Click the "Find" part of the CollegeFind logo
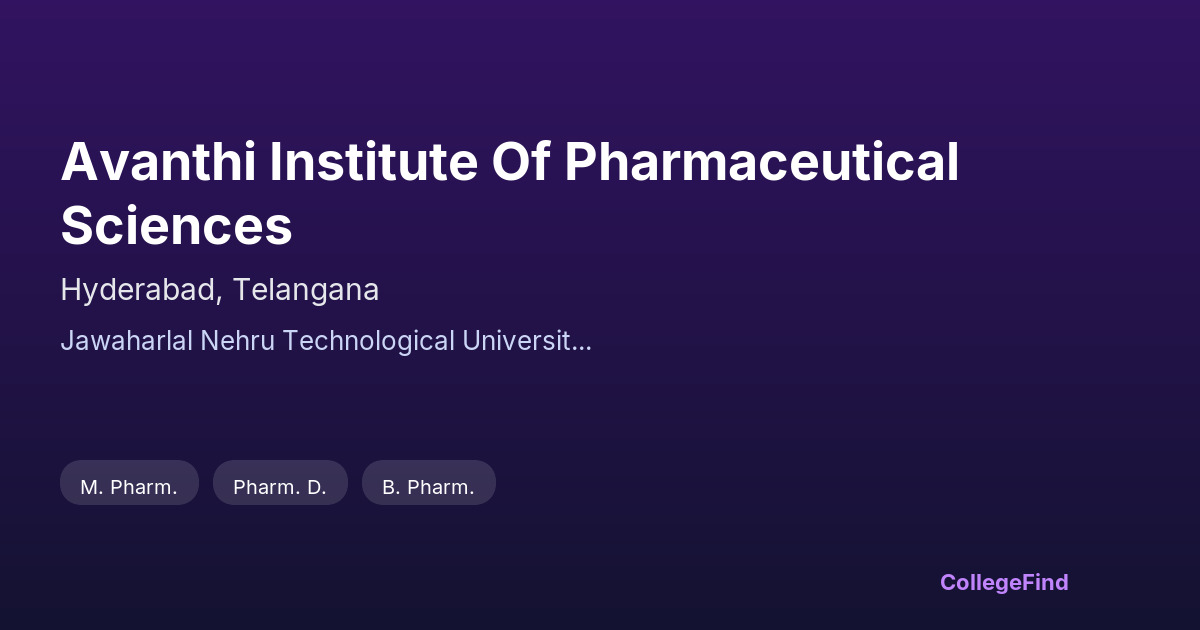Image resolution: width=1200 pixels, height=630 pixels. (1045, 582)
